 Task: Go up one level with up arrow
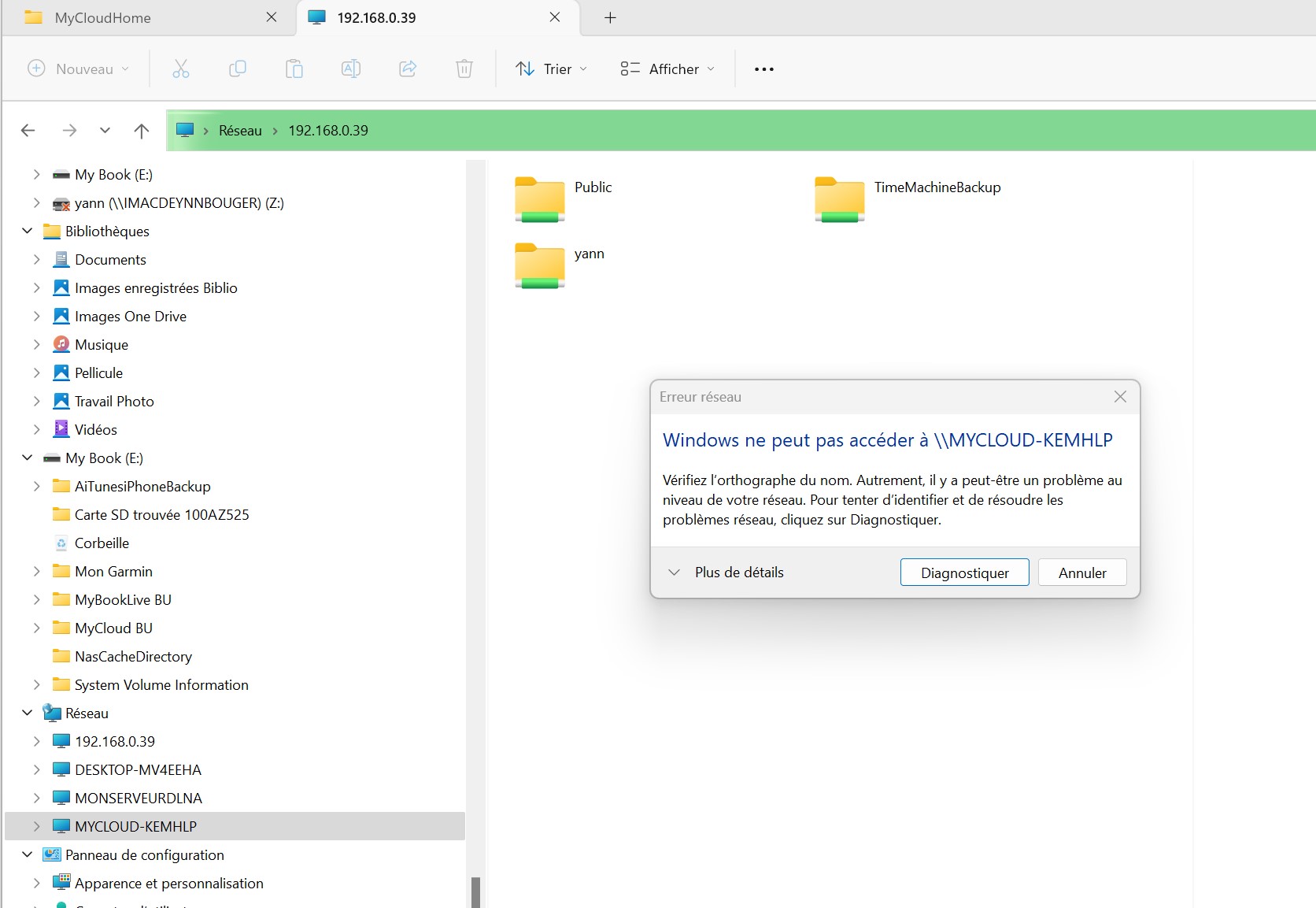(142, 130)
